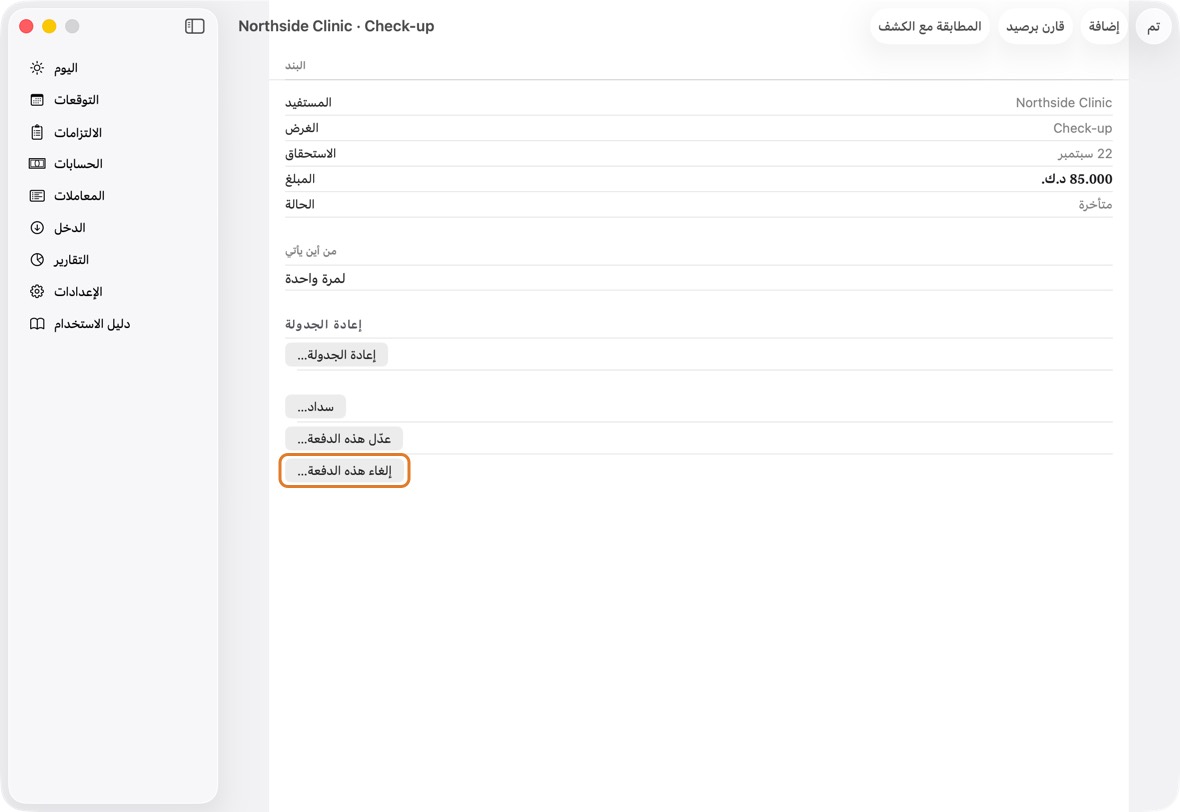Click إلغاء هذه الدفعة... button
The width and height of the screenshot is (1180, 812).
[344, 471]
